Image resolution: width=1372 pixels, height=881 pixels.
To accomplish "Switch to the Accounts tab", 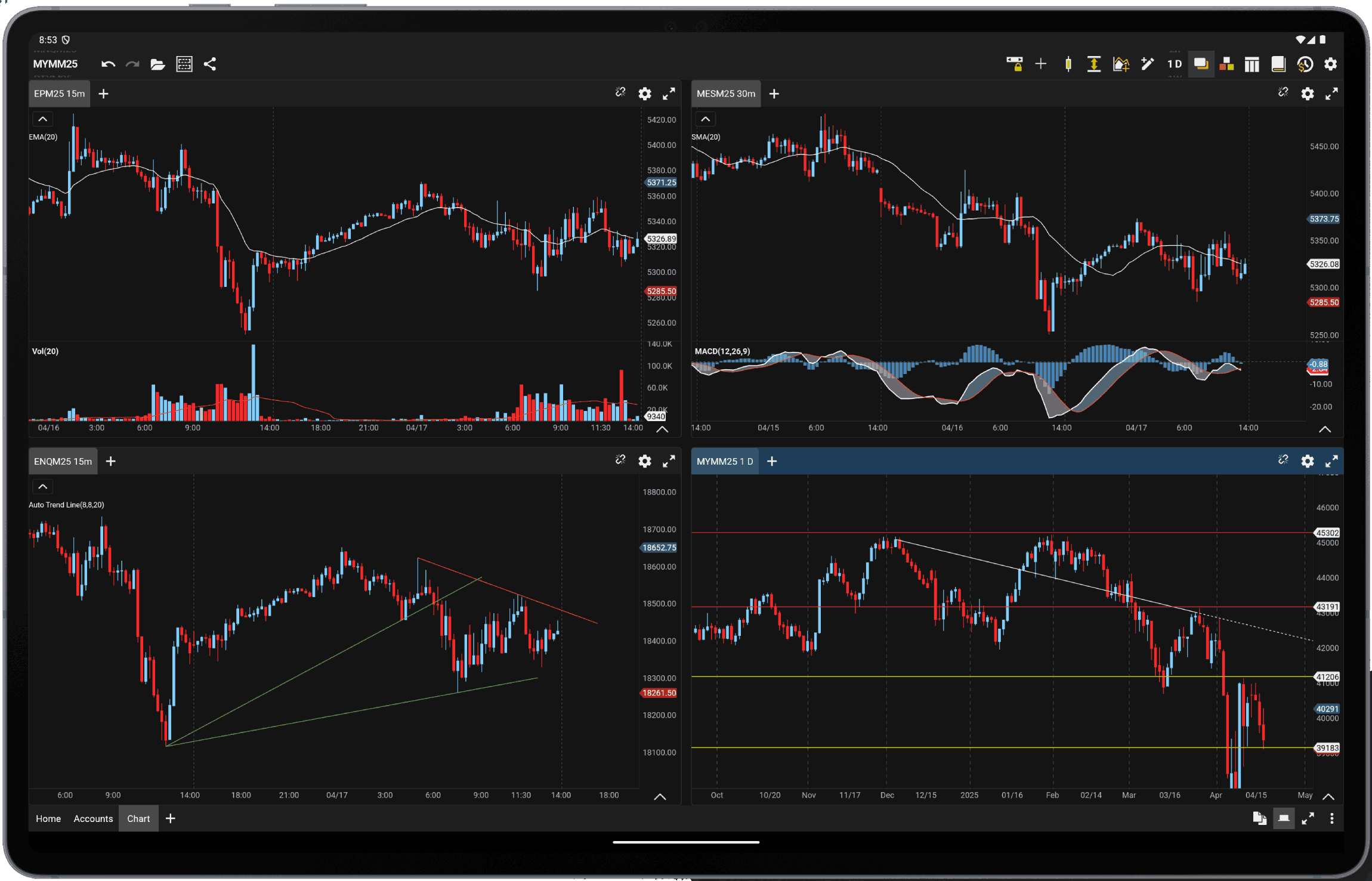I will [x=93, y=818].
